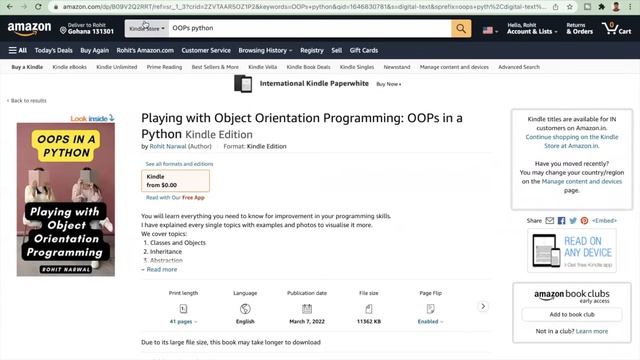
Task: Open Returns & Orders
Action: [579, 28]
